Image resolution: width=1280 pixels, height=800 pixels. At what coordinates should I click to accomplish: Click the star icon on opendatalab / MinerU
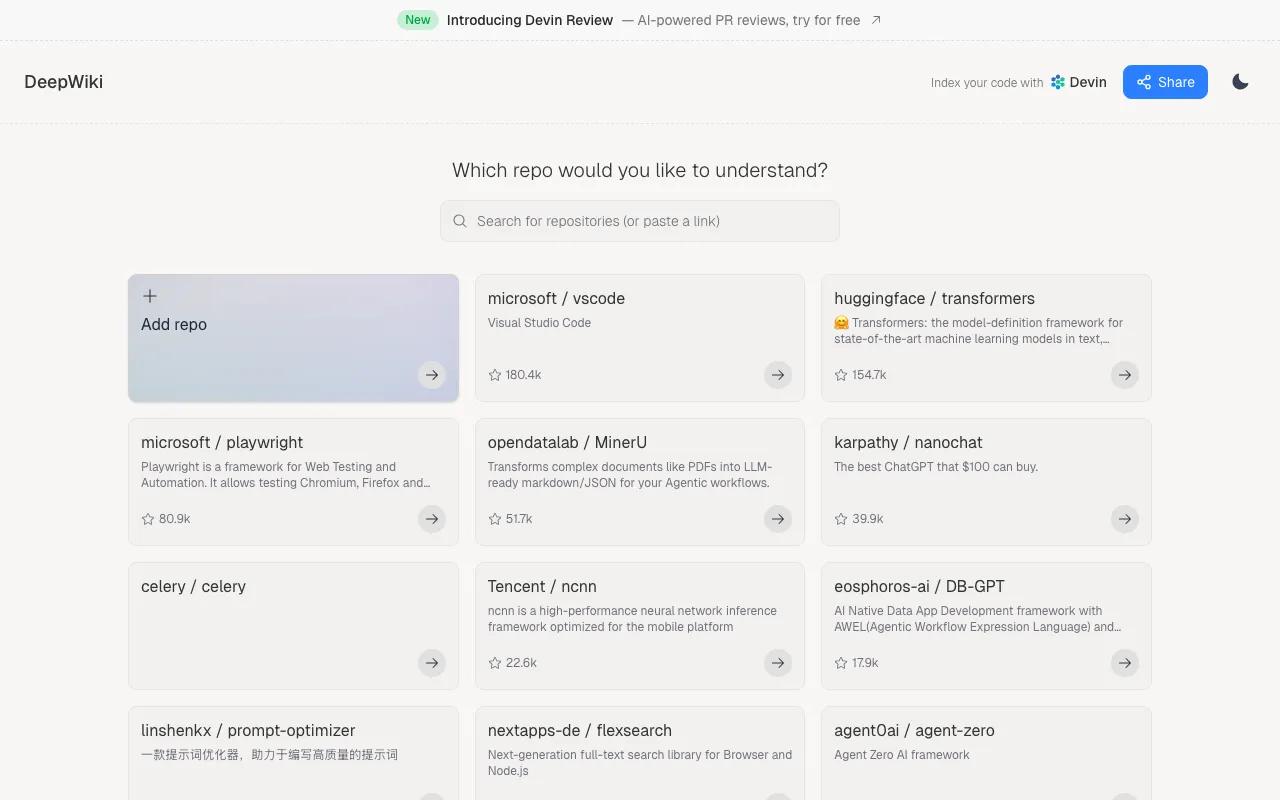(x=495, y=519)
